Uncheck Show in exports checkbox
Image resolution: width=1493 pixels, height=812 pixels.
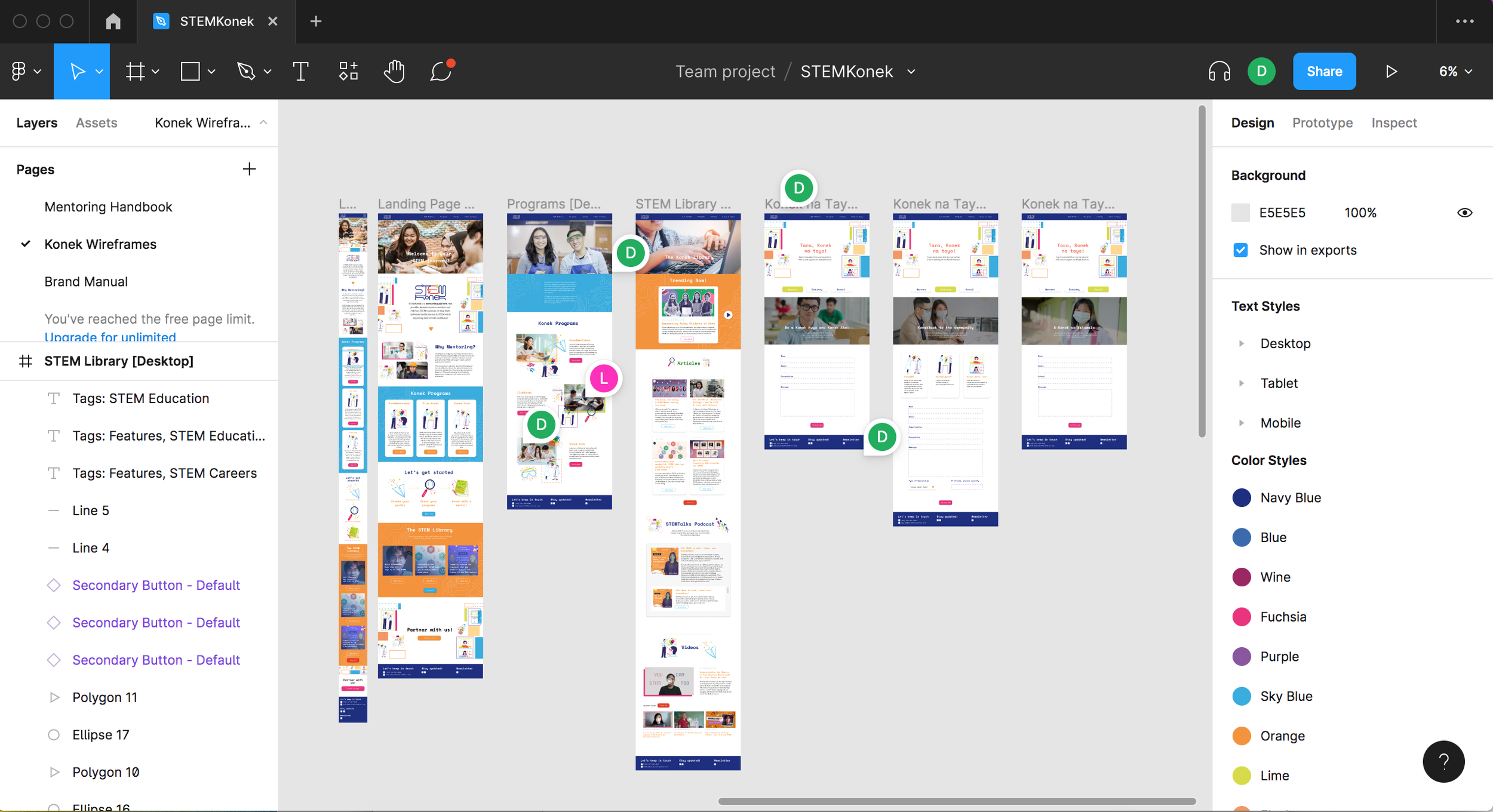pyautogui.click(x=1240, y=250)
